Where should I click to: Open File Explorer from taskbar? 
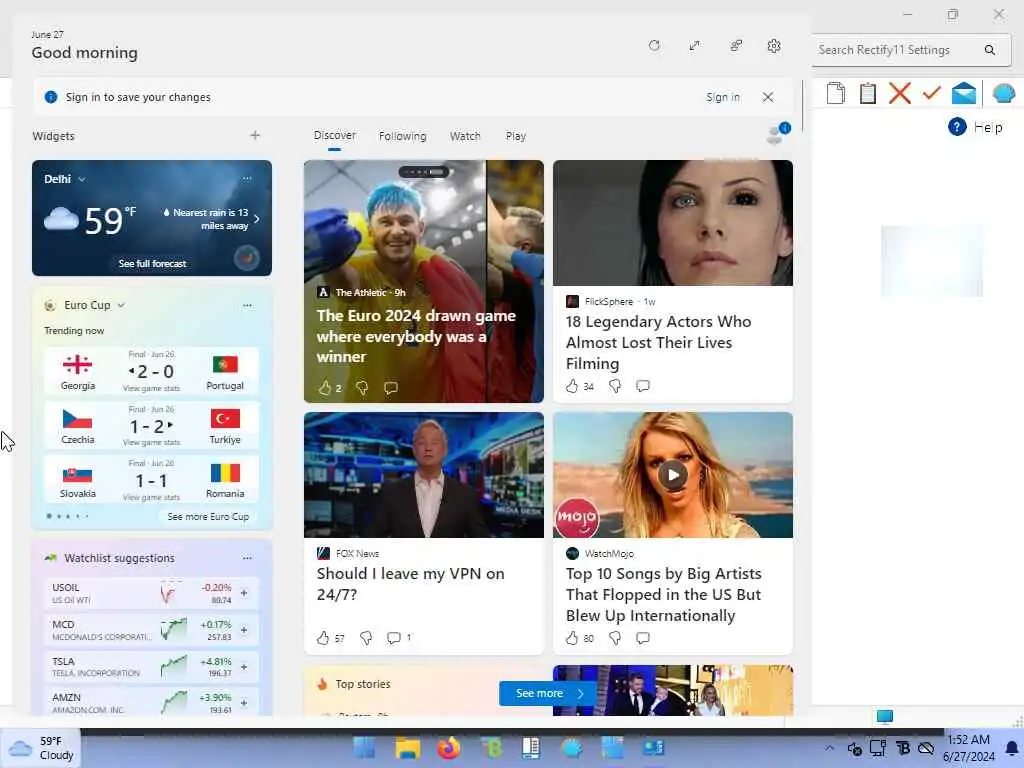pyautogui.click(x=408, y=748)
